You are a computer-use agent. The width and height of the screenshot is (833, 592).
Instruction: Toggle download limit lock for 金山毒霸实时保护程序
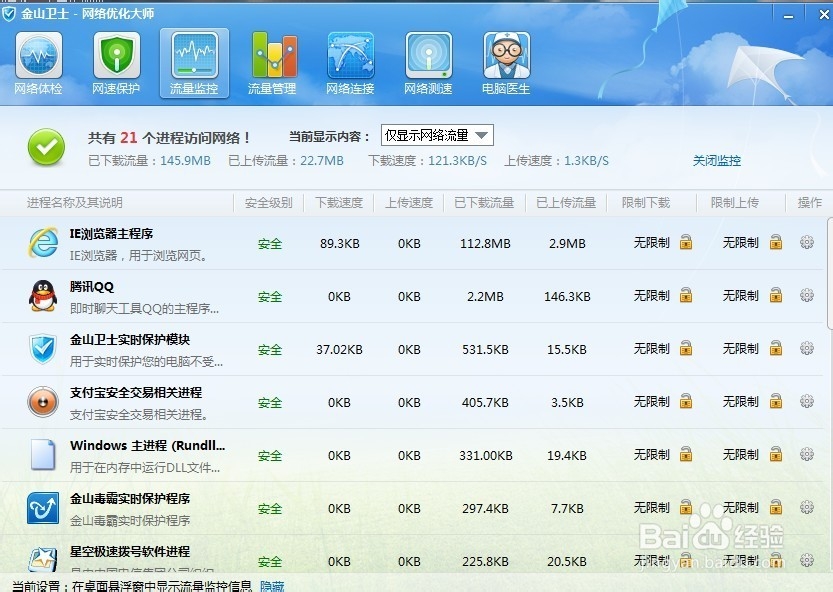tap(686, 508)
